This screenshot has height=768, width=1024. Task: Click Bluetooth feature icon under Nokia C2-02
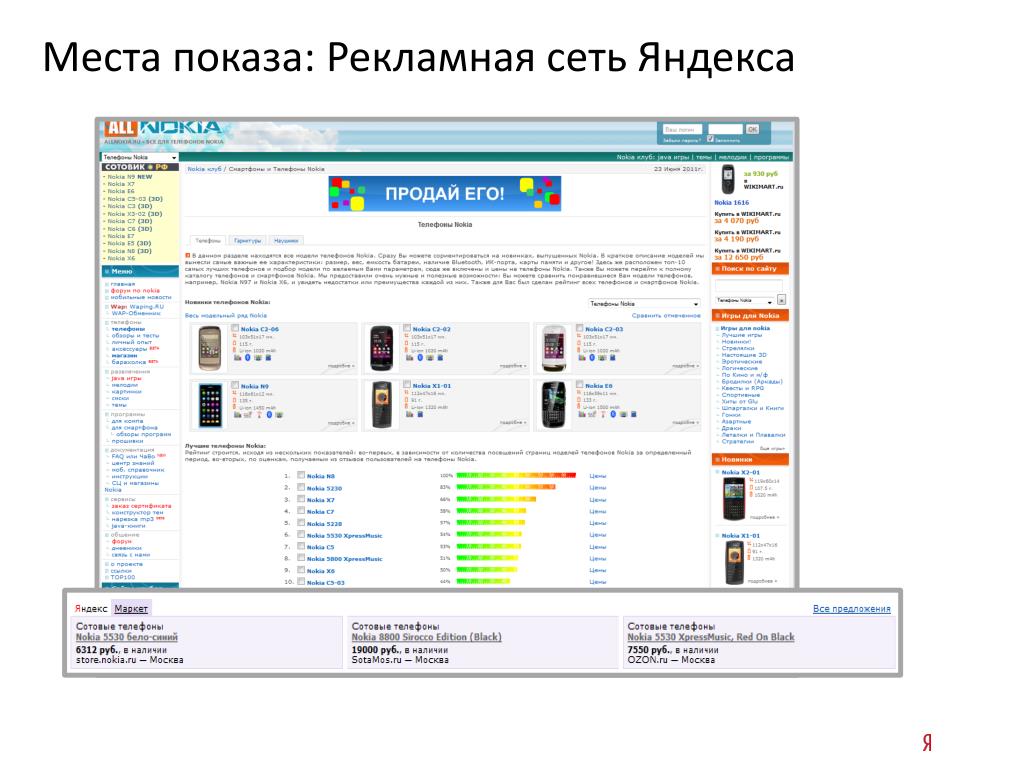pos(420,358)
